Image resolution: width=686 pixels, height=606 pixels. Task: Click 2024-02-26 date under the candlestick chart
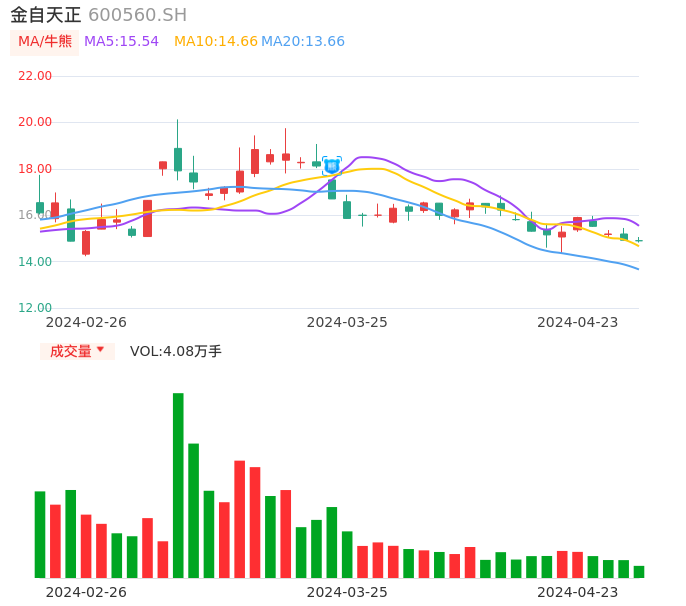tap(86, 322)
